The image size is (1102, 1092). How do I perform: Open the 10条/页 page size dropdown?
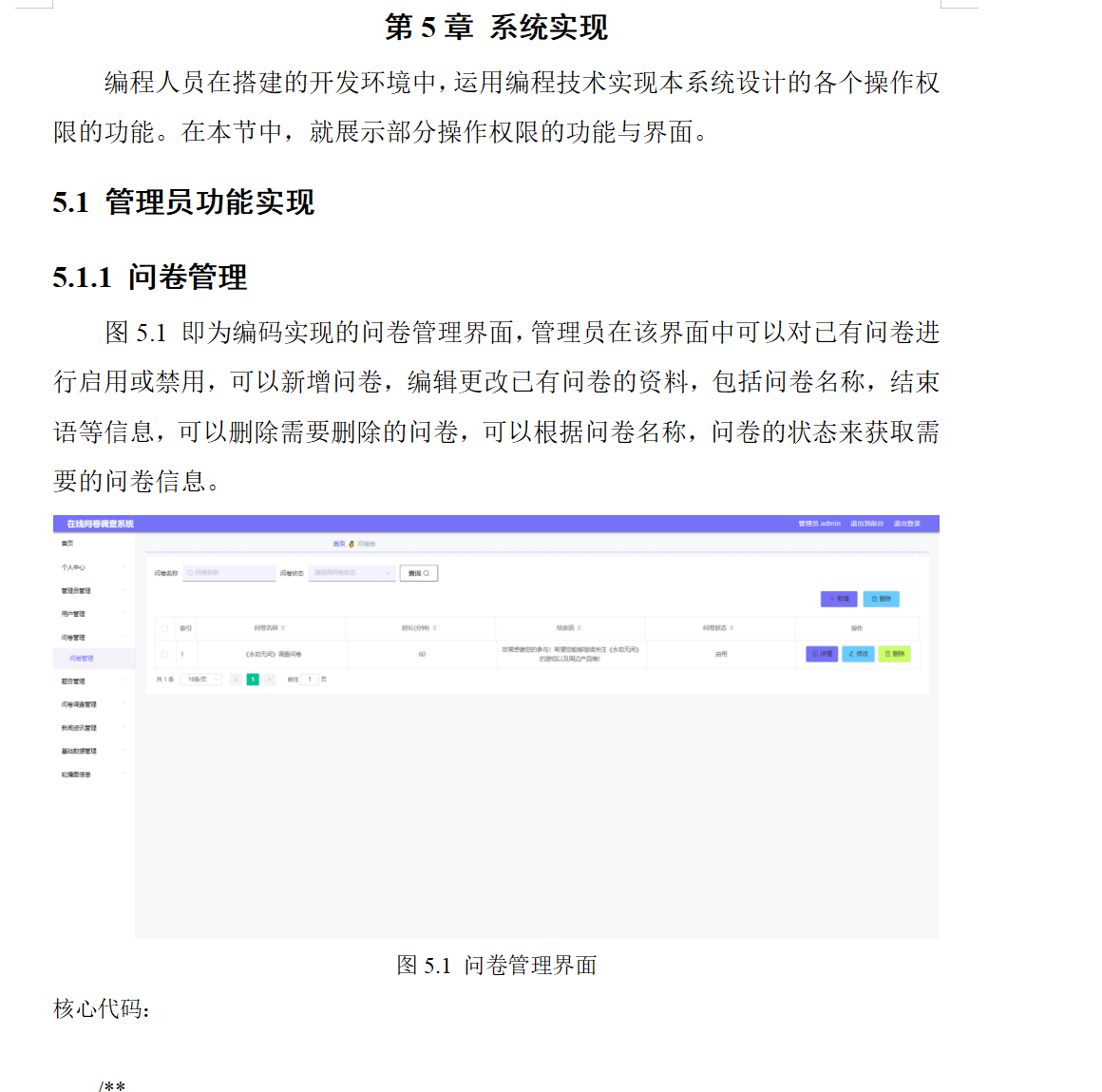(x=200, y=680)
